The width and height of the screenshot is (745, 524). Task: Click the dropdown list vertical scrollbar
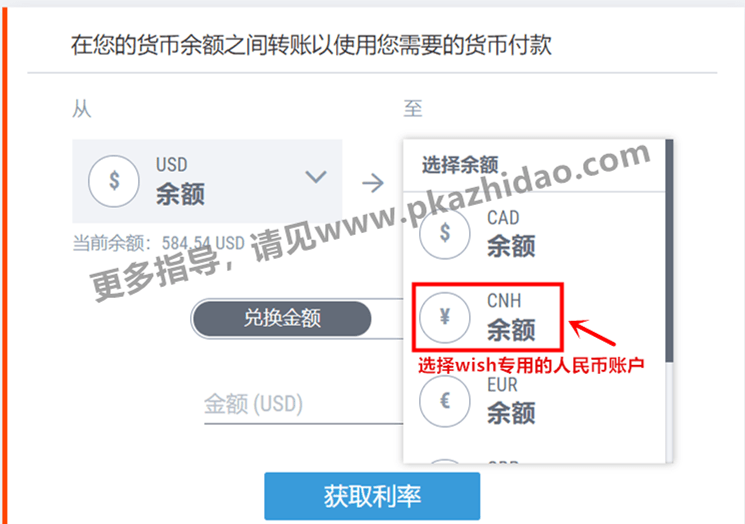pos(669,252)
